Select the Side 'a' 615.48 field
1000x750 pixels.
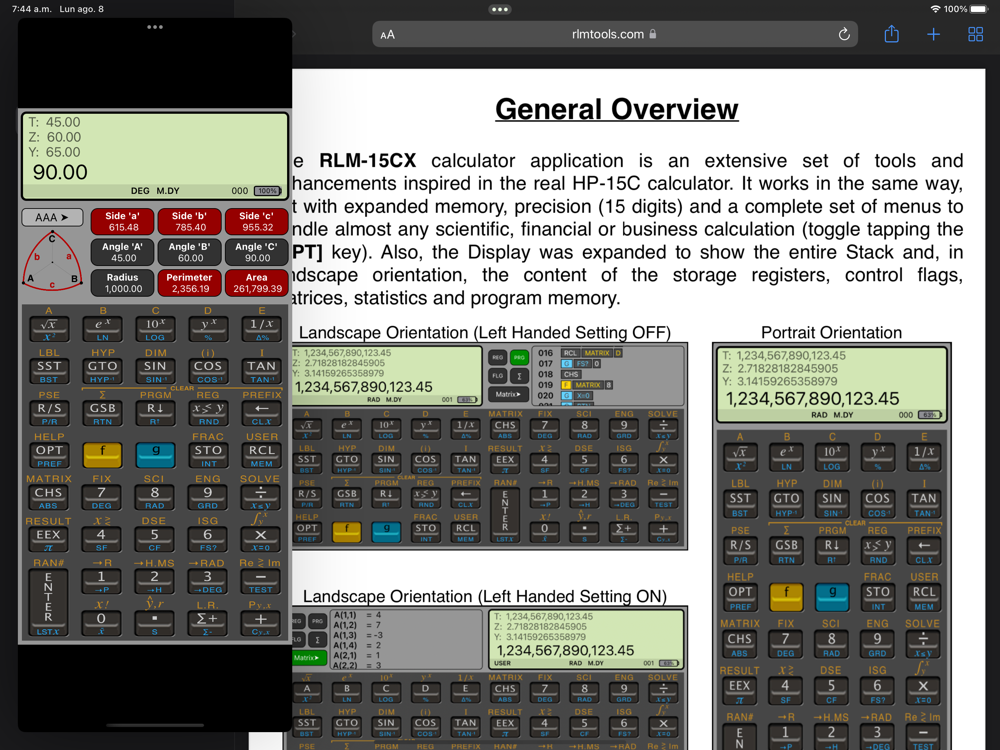(123, 221)
